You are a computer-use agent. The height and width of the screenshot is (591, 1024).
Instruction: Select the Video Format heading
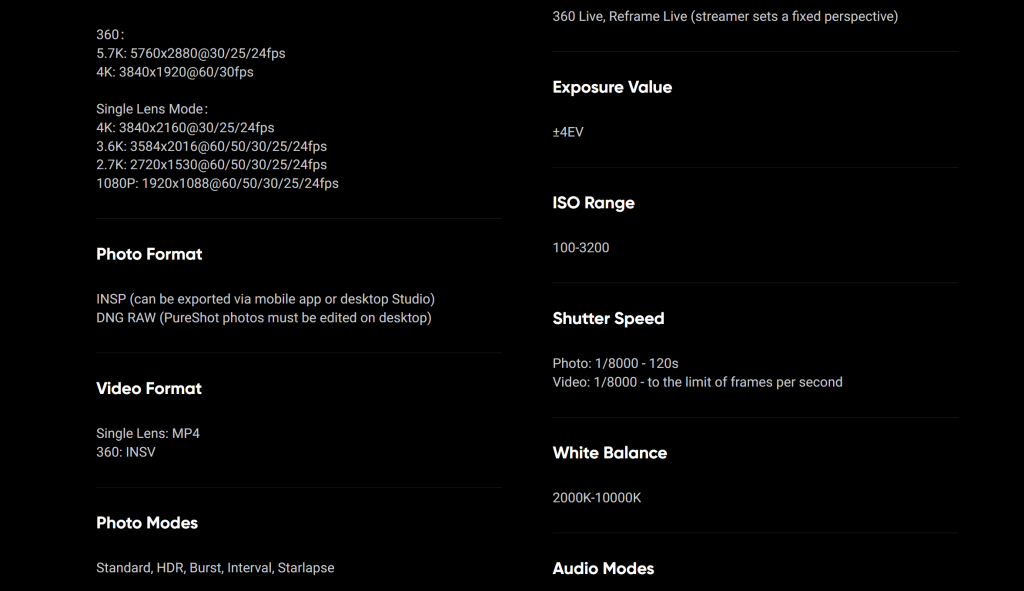point(149,389)
